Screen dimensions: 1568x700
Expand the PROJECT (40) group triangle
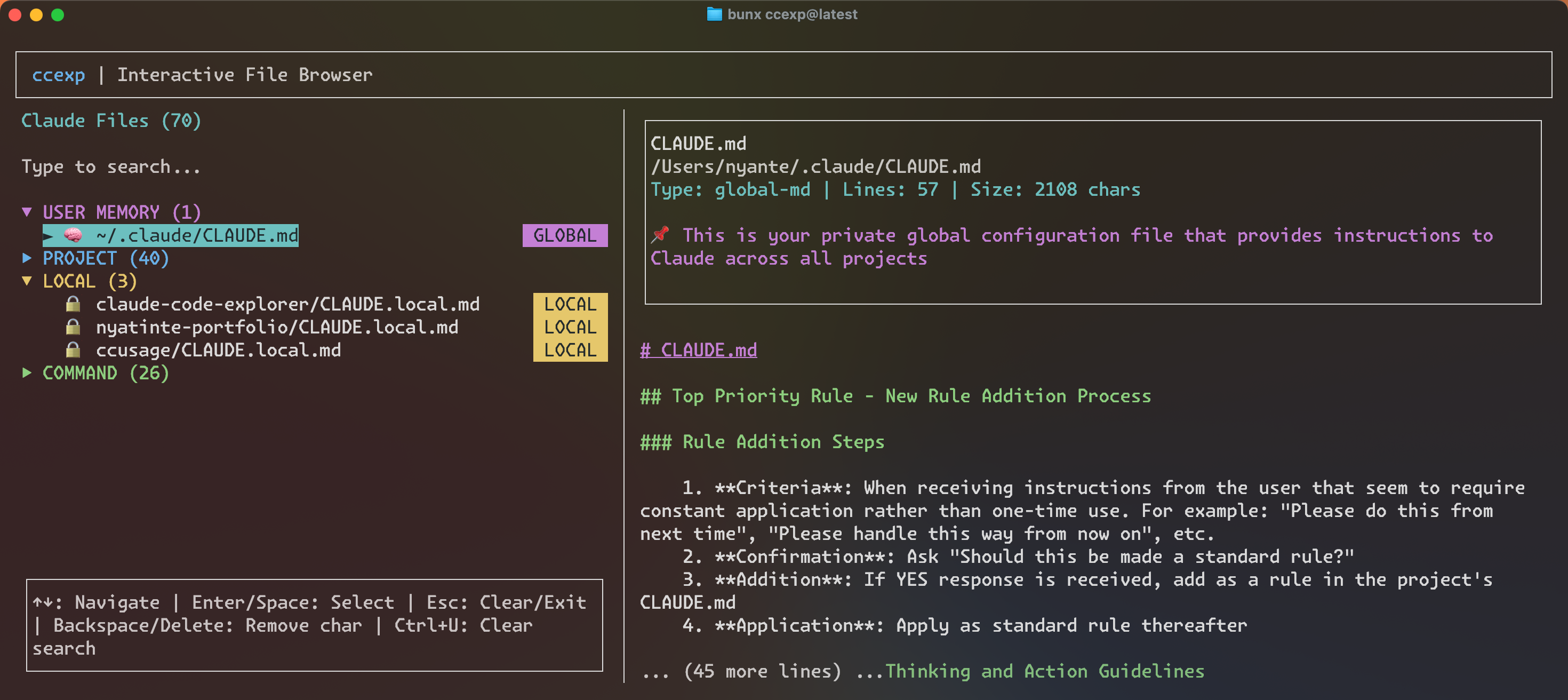coord(27,258)
